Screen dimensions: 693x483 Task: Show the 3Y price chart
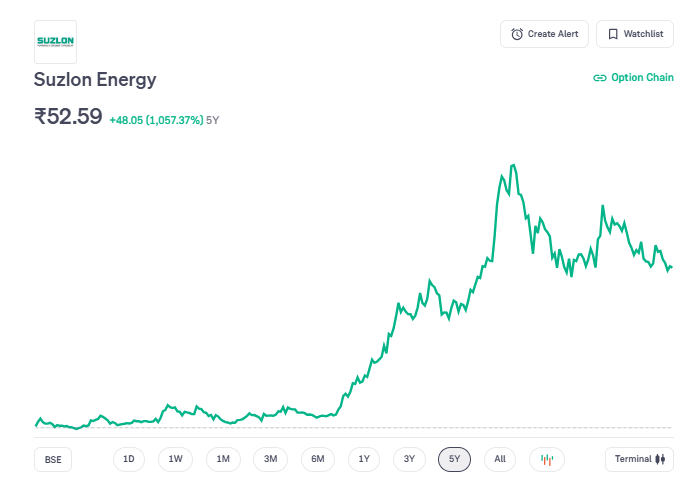coord(409,459)
